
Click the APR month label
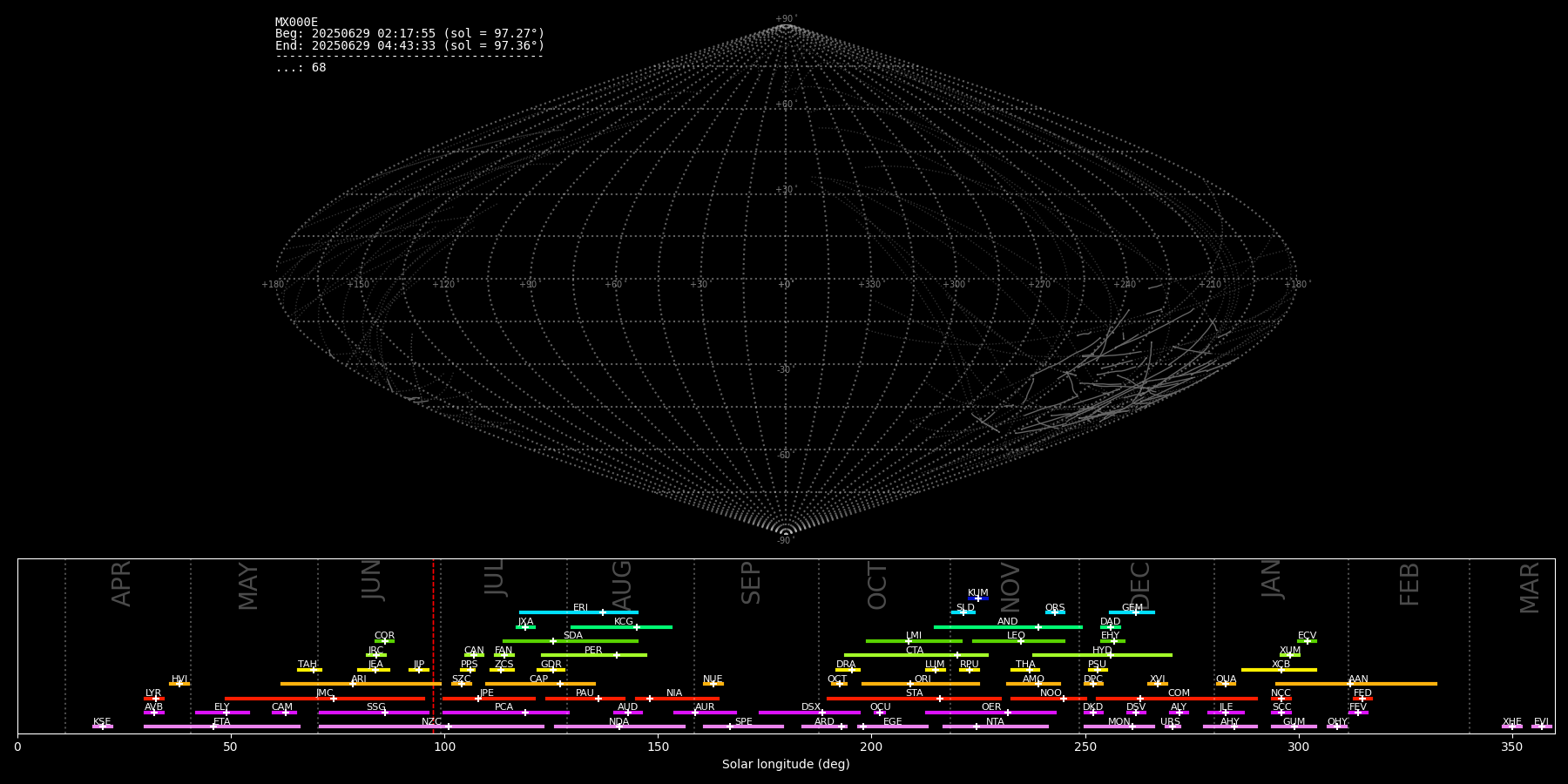(122, 584)
